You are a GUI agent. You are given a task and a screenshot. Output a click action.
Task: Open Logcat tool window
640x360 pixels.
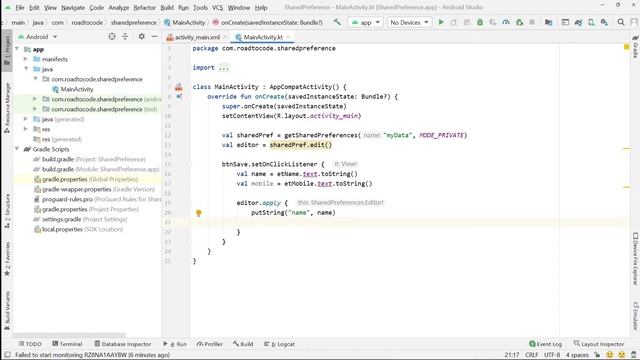click(x=280, y=344)
